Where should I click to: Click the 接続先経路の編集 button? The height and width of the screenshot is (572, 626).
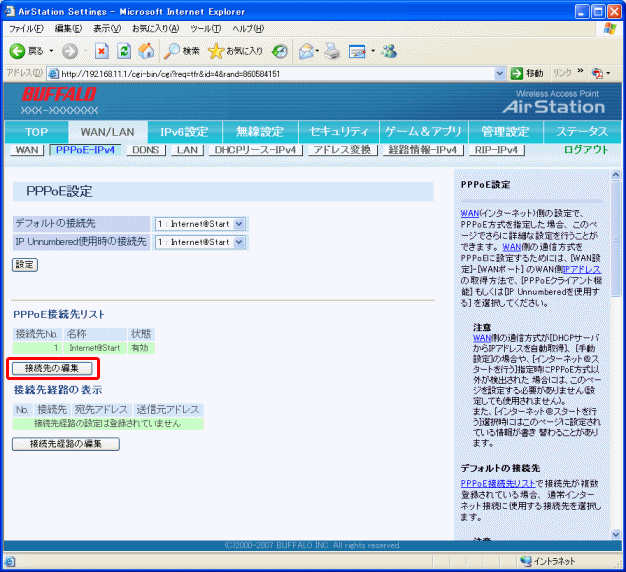click(x=66, y=444)
